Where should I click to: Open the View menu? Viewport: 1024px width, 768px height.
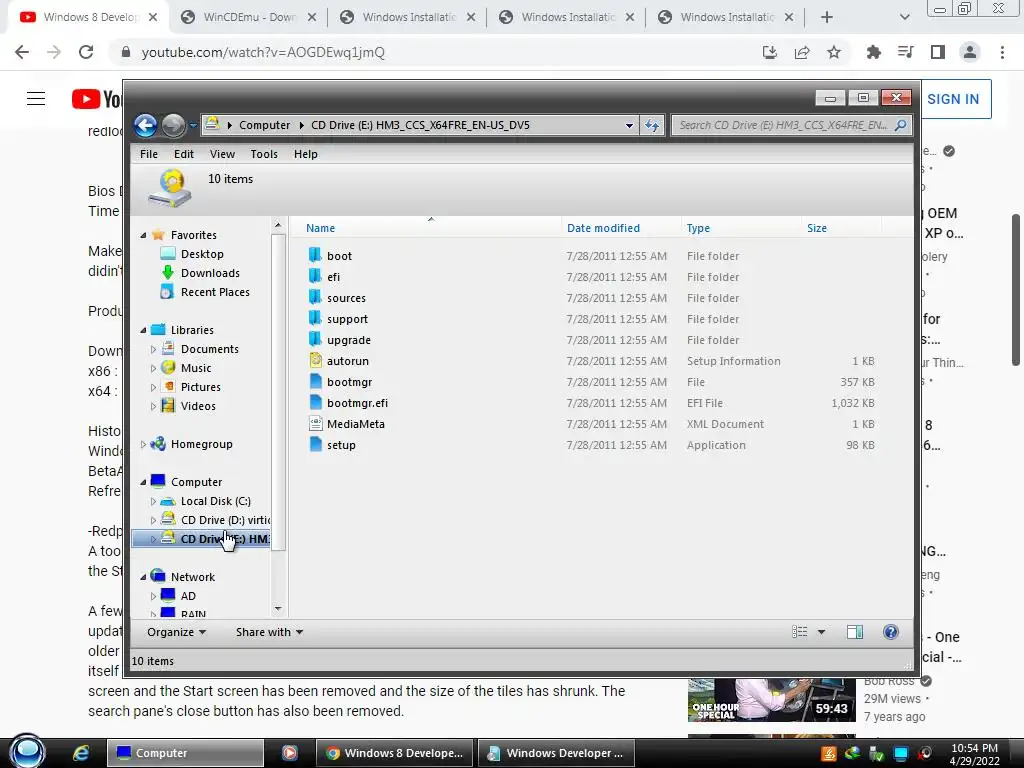pyautogui.click(x=222, y=154)
